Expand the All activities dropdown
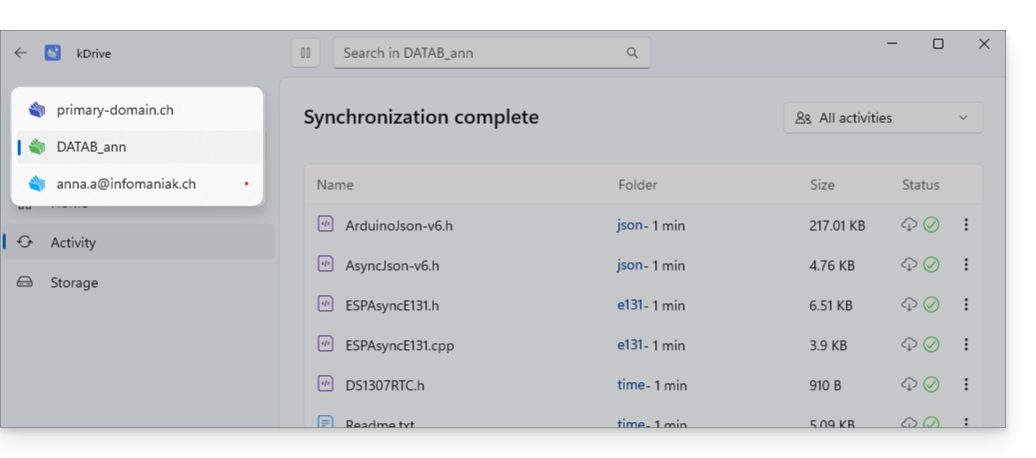The width and height of the screenshot is (1036, 458). tap(883, 118)
